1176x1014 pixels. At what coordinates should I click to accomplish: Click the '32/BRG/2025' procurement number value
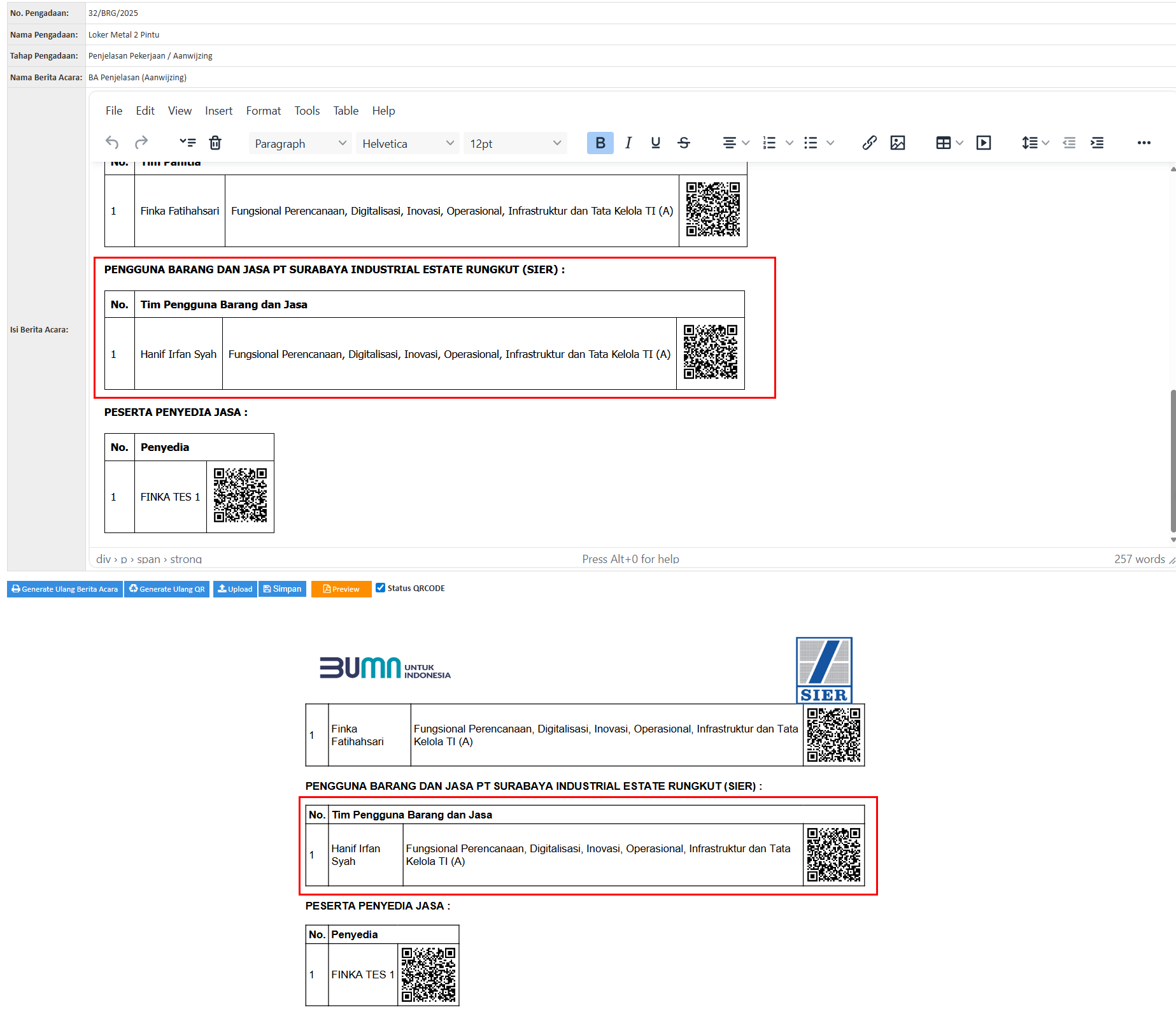pyautogui.click(x=113, y=13)
